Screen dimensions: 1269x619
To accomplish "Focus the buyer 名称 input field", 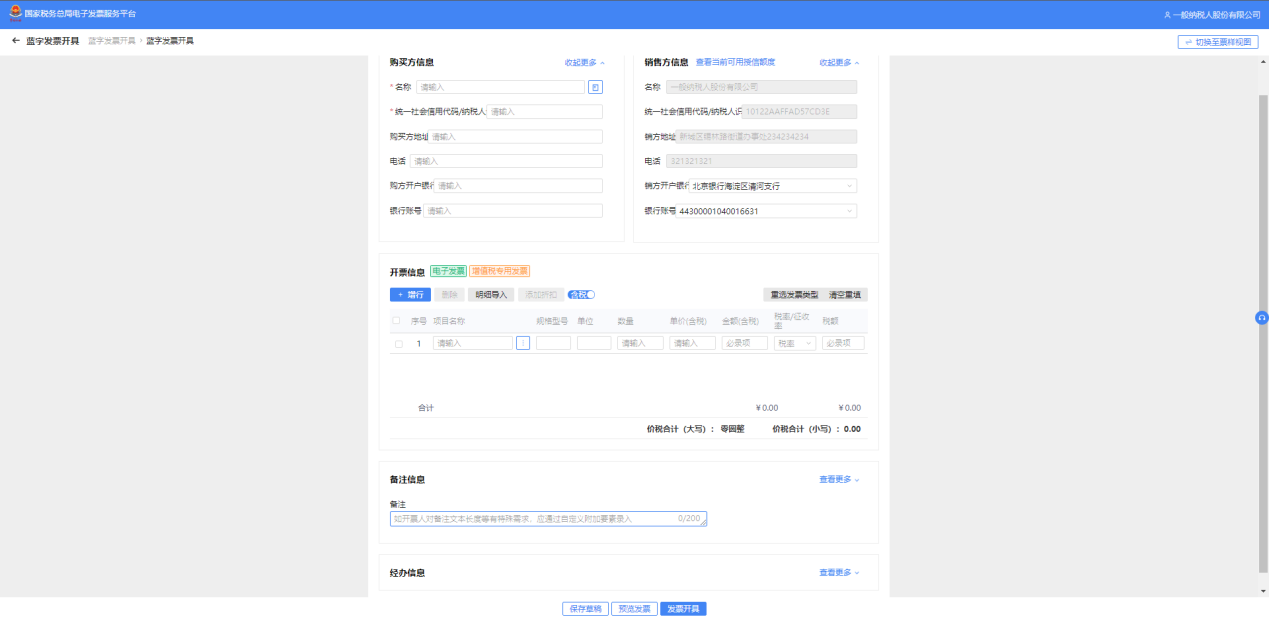I will [x=500, y=87].
